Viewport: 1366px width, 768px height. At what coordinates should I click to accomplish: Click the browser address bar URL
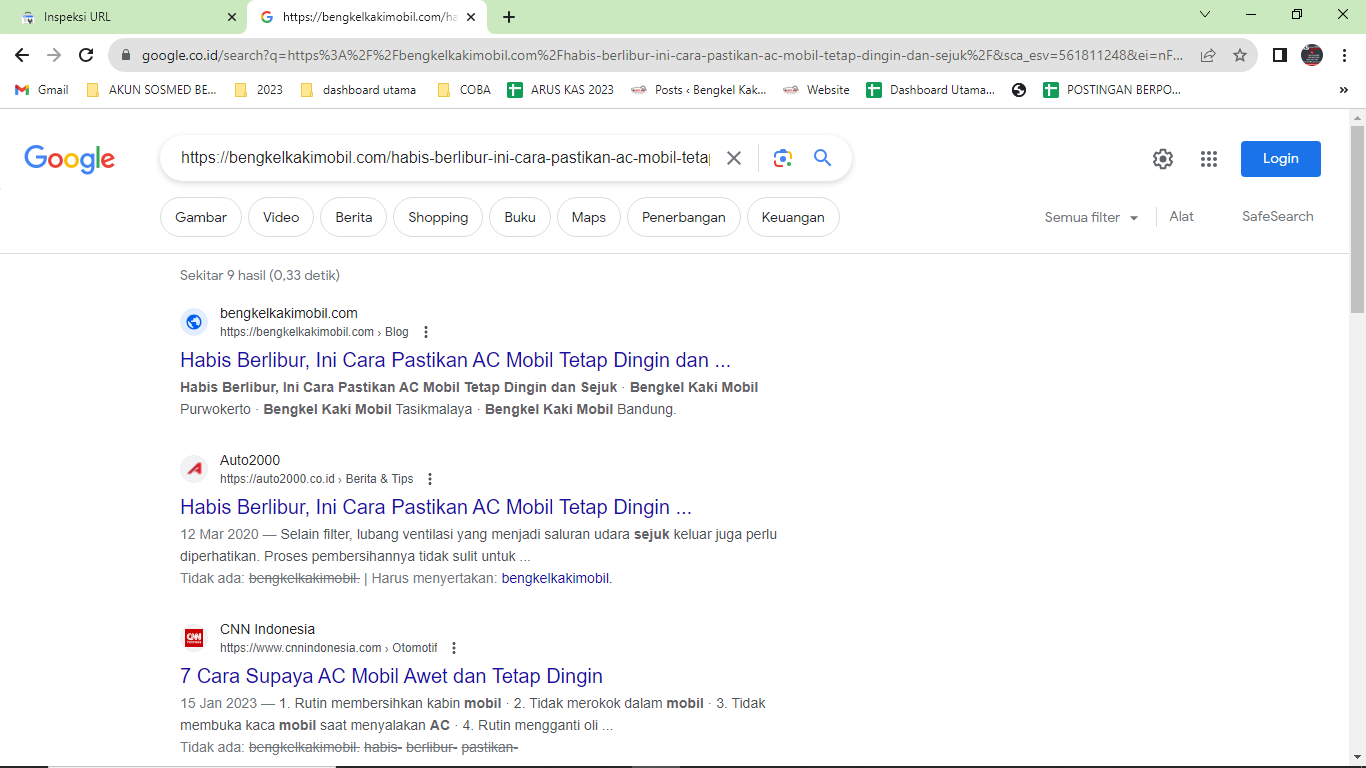click(x=662, y=56)
